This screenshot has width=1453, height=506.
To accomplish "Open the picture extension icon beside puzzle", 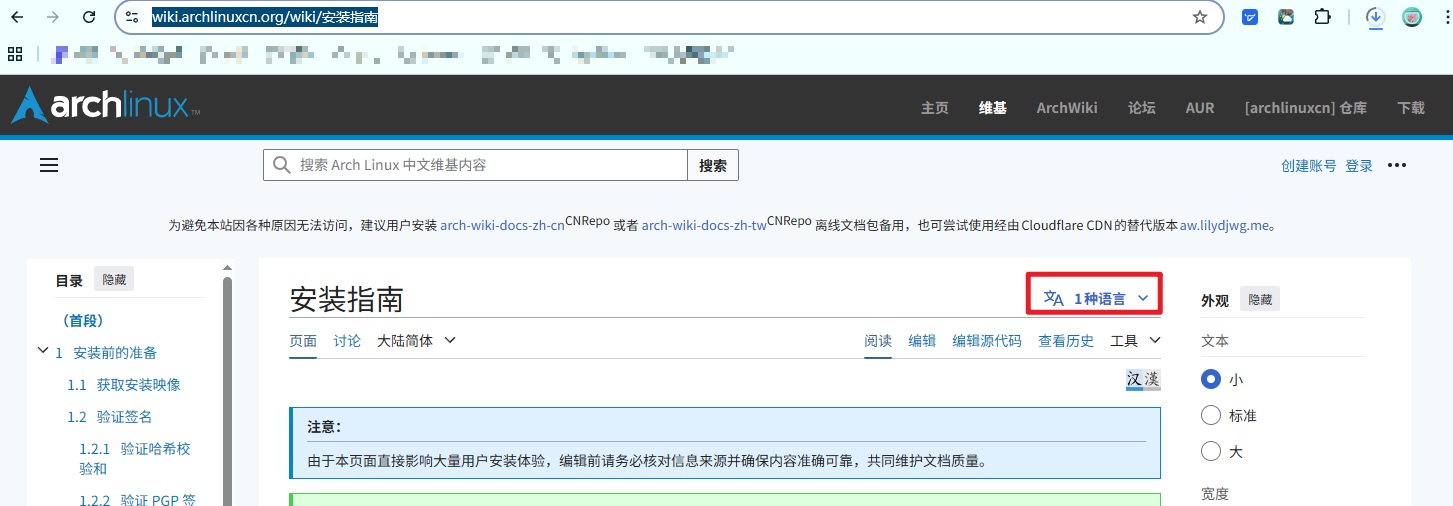I will [1286, 17].
